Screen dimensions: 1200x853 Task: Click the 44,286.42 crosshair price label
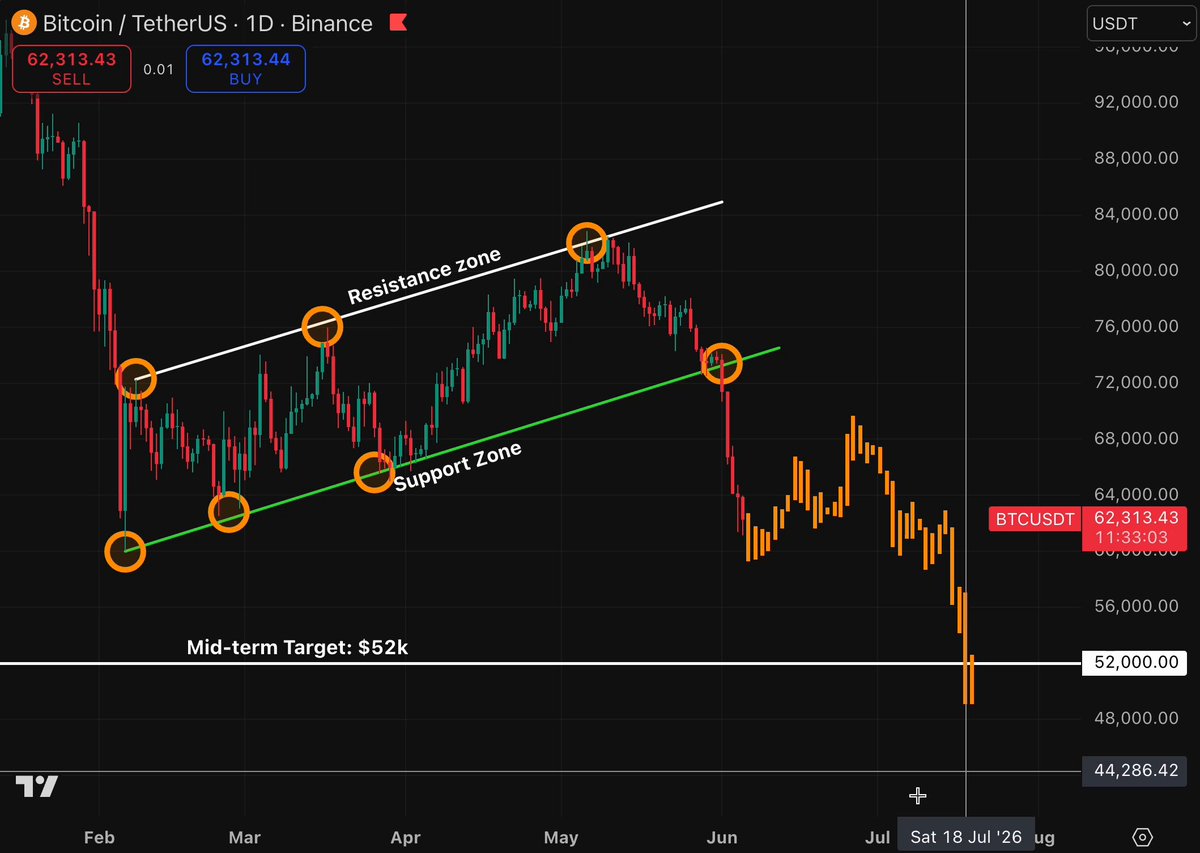pos(1136,770)
